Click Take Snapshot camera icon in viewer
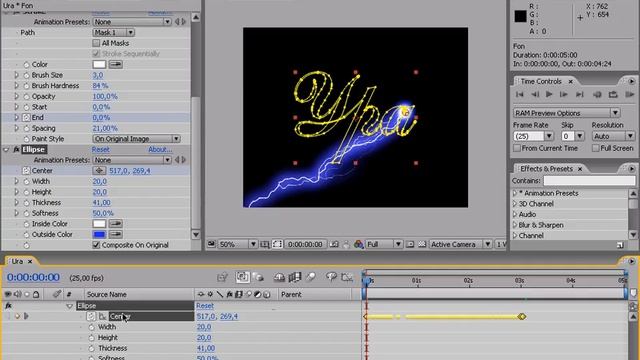Image resolution: width=640 pixels, height=360 pixels. click(334, 244)
